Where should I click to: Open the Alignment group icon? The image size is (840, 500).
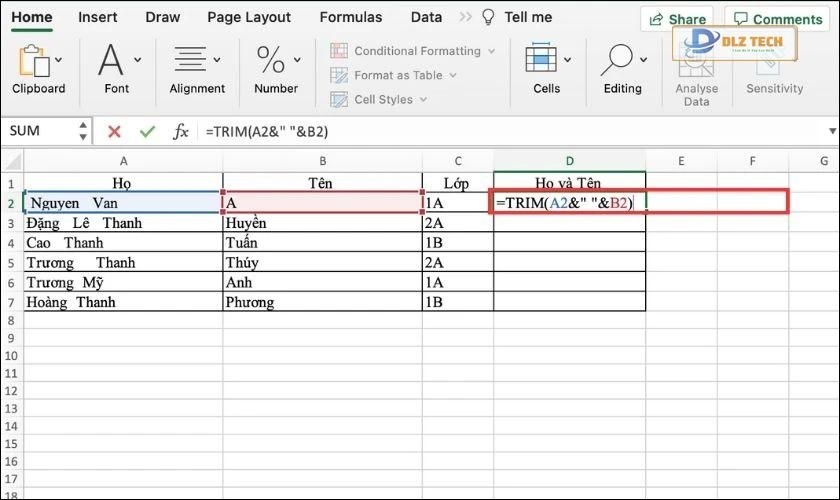point(190,59)
